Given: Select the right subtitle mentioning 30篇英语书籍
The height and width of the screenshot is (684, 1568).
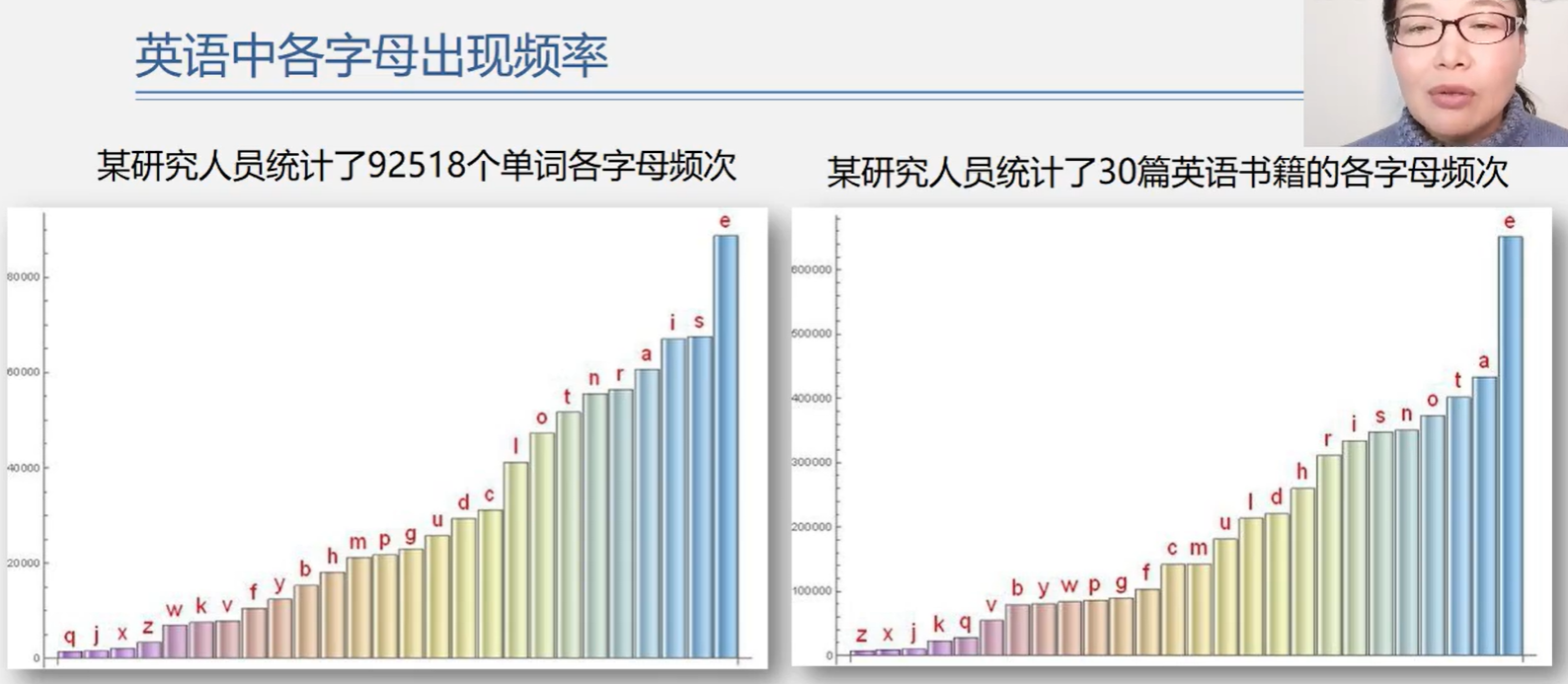Looking at the screenshot, I should (x=1168, y=172).
